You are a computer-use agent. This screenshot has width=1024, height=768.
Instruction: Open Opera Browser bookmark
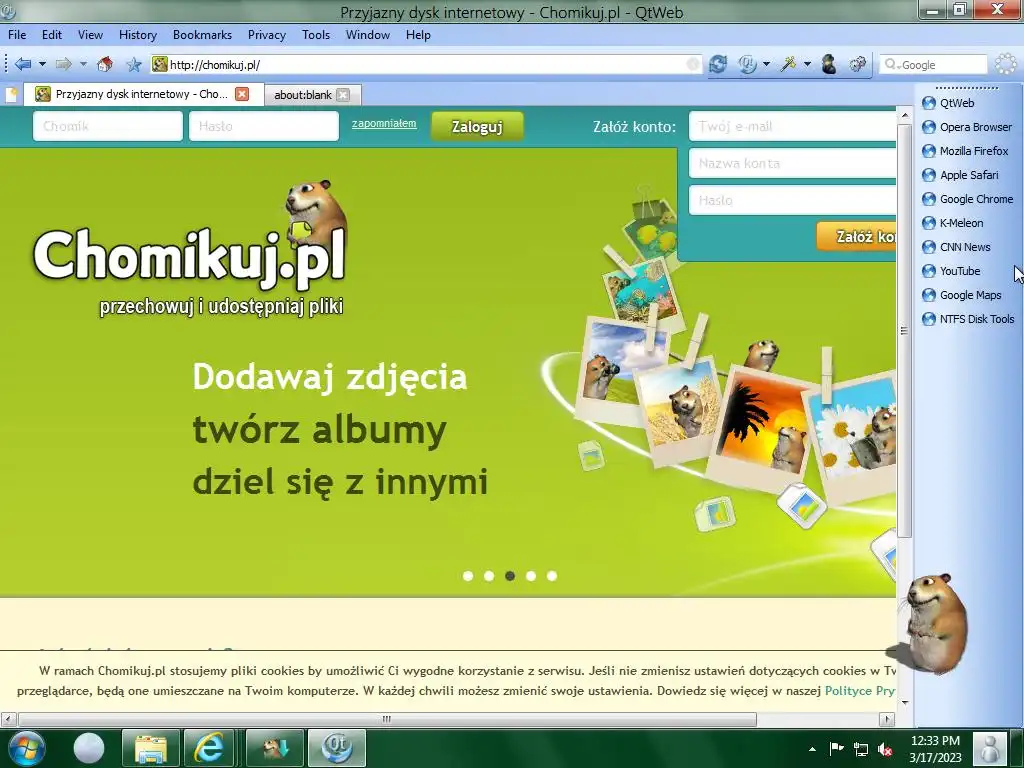[x=967, y=127]
